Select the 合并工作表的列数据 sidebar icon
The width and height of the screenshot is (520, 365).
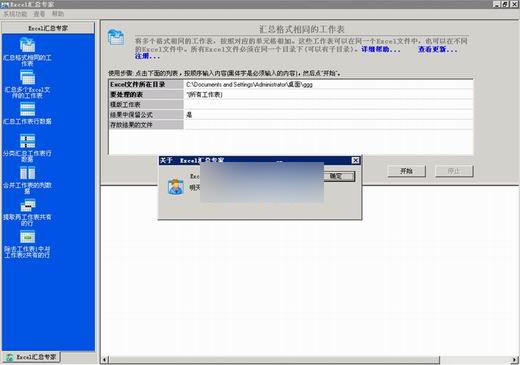tap(27, 173)
